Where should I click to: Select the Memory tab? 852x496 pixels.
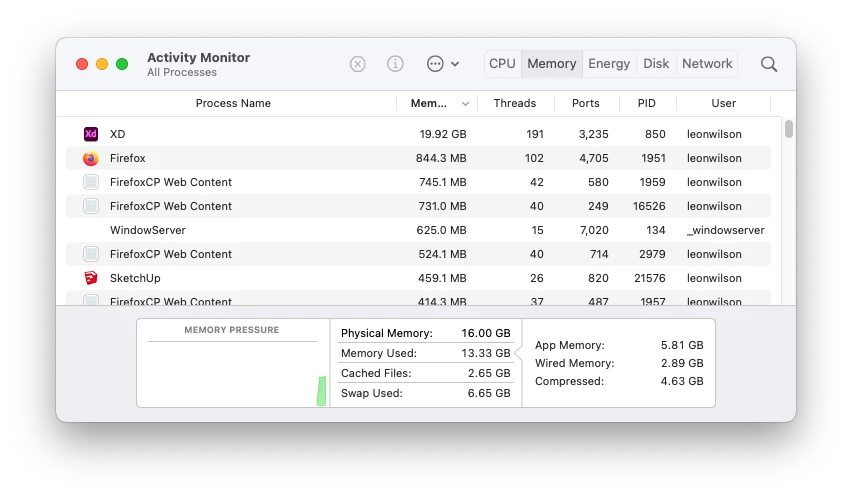tap(552, 64)
